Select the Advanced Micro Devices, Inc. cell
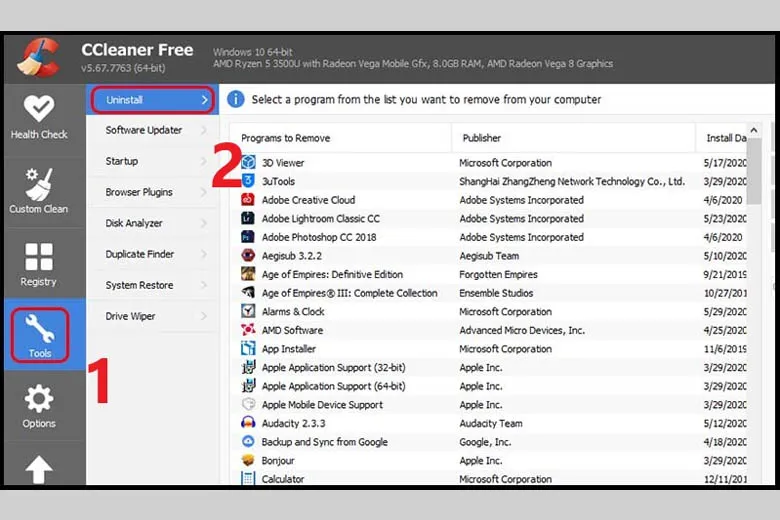Screen dimensions: 780x520 pyautogui.click(x=522, y=330)
